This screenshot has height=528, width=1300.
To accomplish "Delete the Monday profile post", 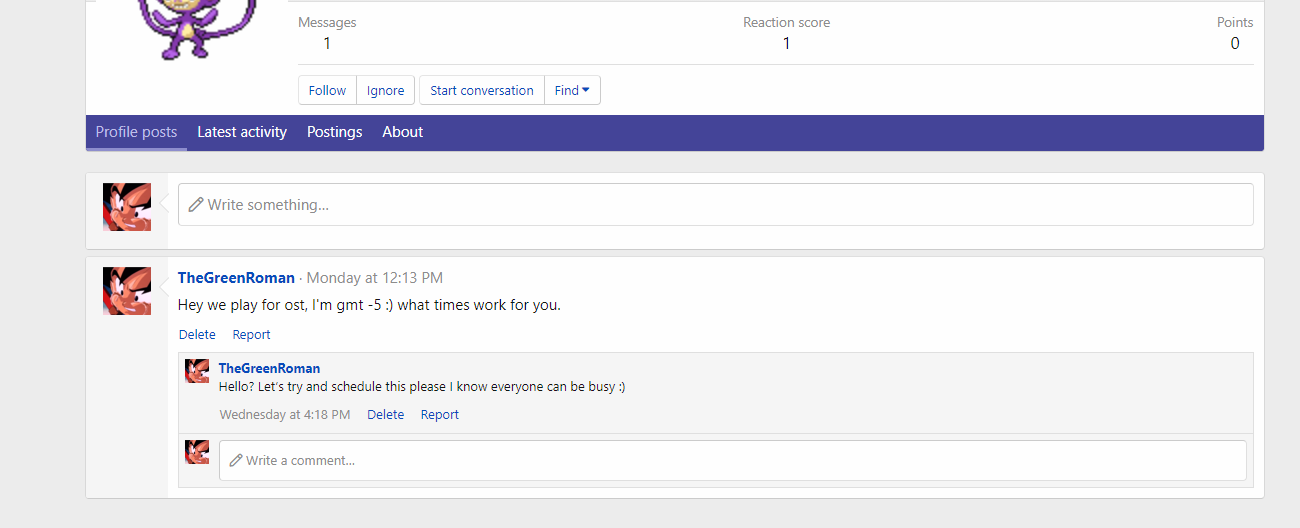I will click(197, 335).
